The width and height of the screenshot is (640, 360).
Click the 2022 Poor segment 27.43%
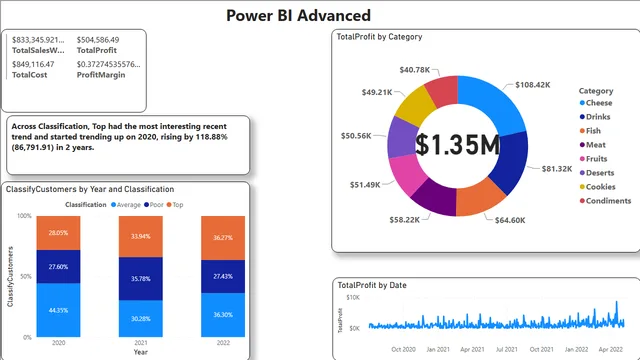[x=223, y=276]
